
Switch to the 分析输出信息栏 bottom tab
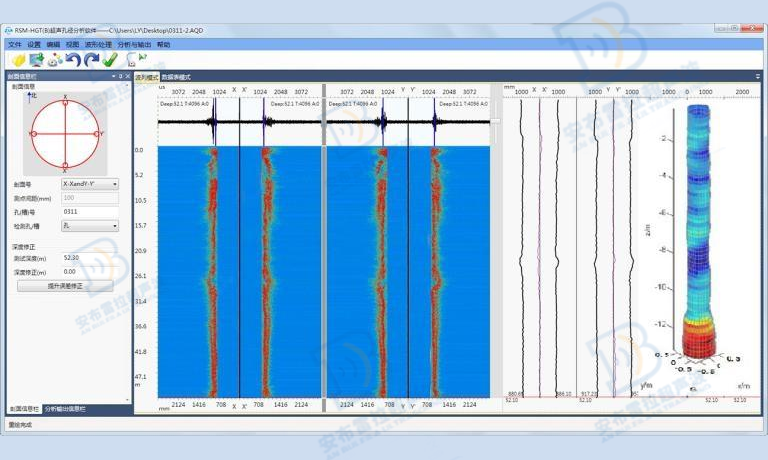[65, 409]
